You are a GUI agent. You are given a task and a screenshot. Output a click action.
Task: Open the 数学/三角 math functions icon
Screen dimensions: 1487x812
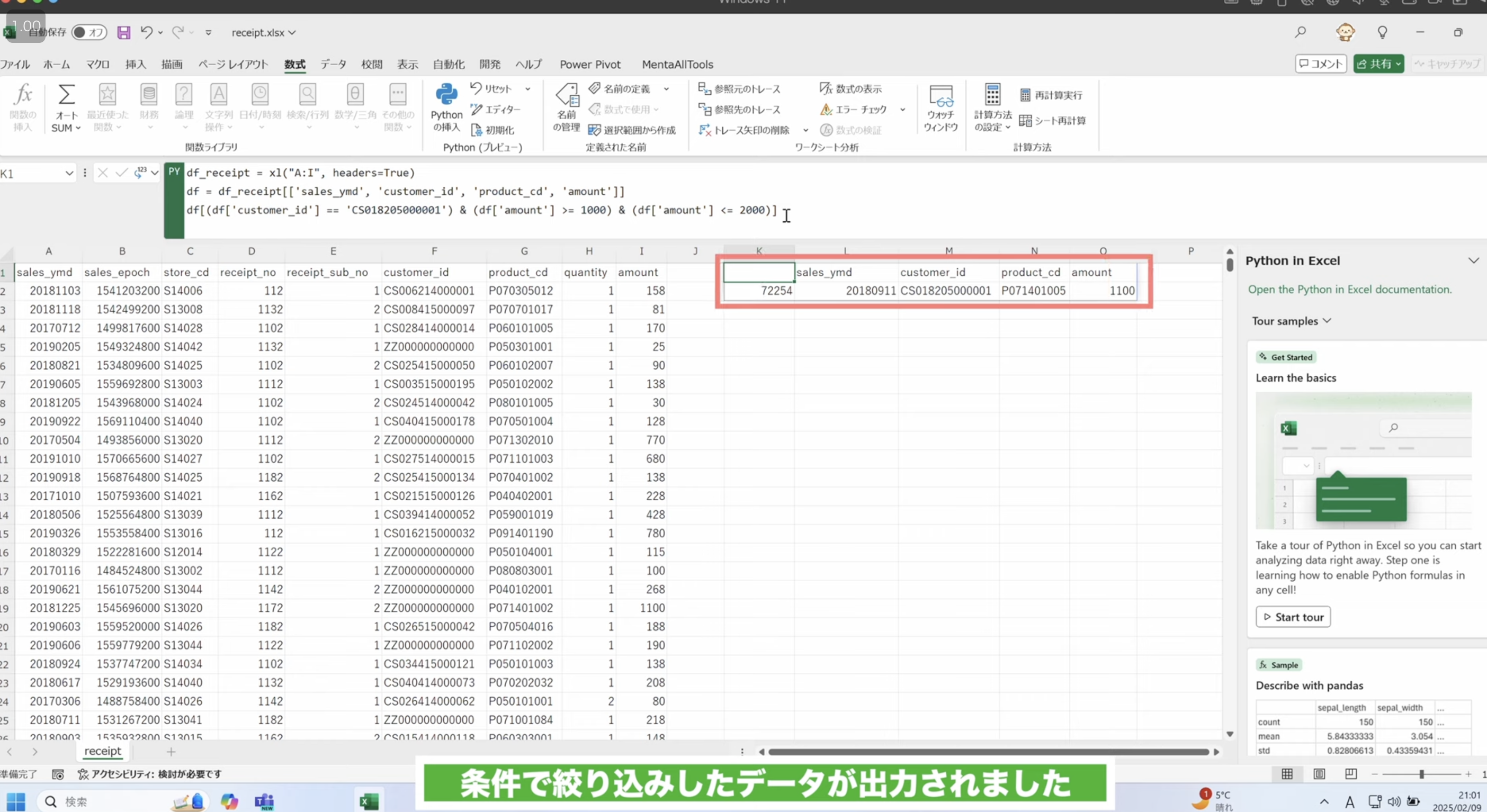coord(355,95)
